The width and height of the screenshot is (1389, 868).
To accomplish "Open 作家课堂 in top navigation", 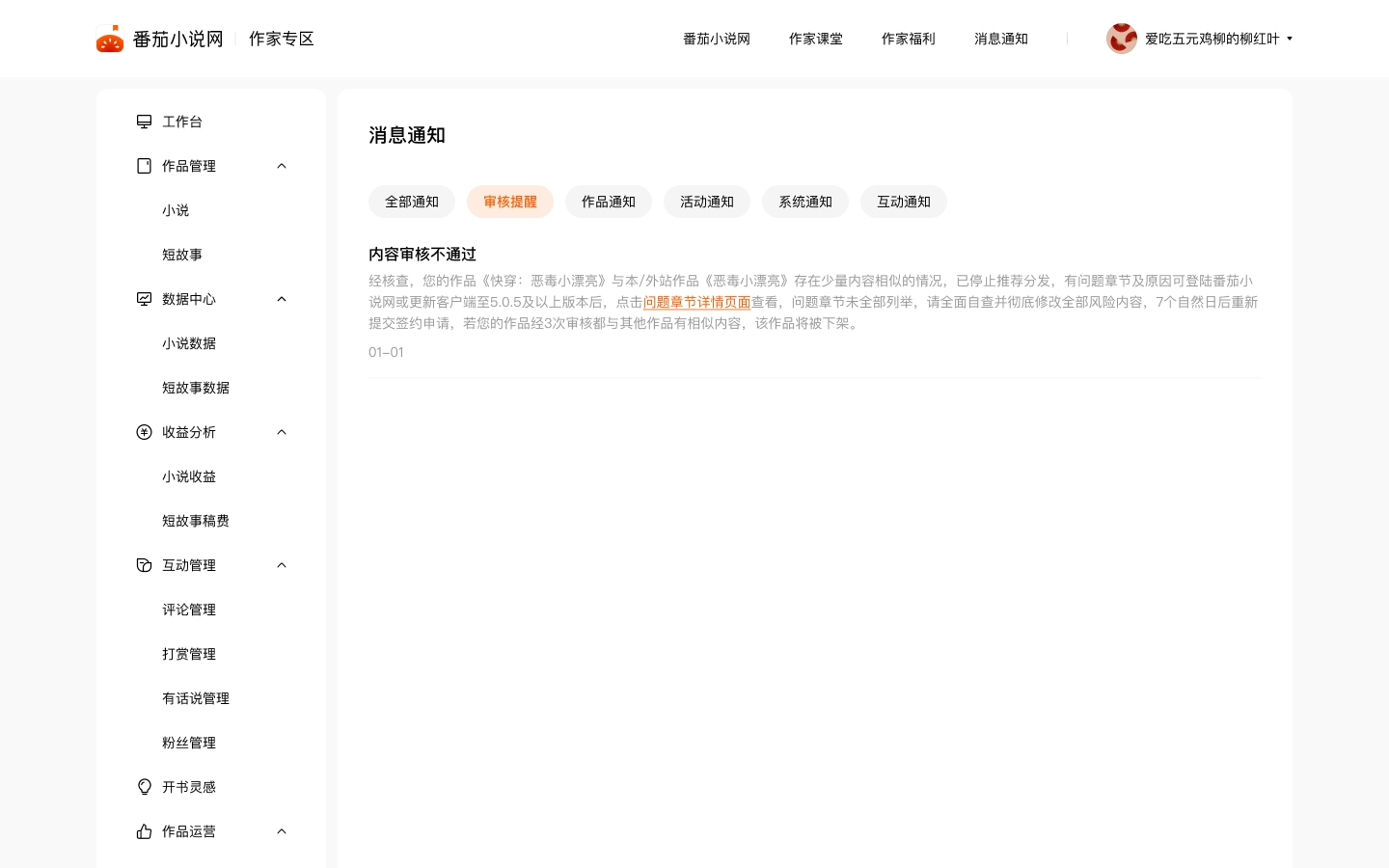I will click(815, 39).
